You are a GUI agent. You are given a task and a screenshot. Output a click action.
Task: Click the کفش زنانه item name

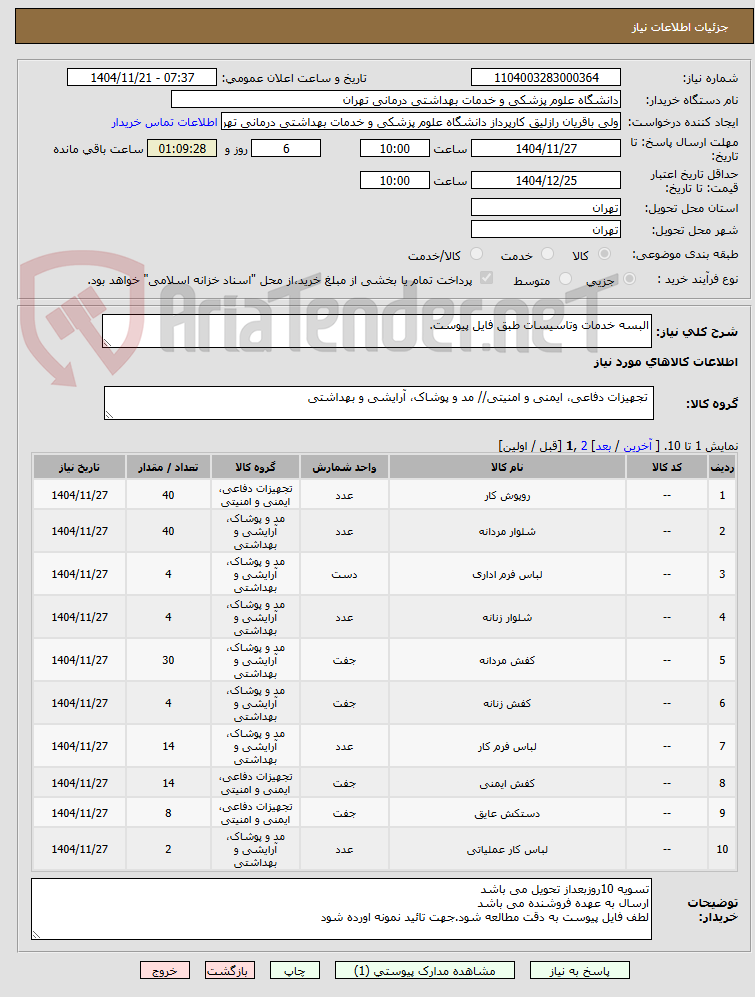(x=507, y=703)
